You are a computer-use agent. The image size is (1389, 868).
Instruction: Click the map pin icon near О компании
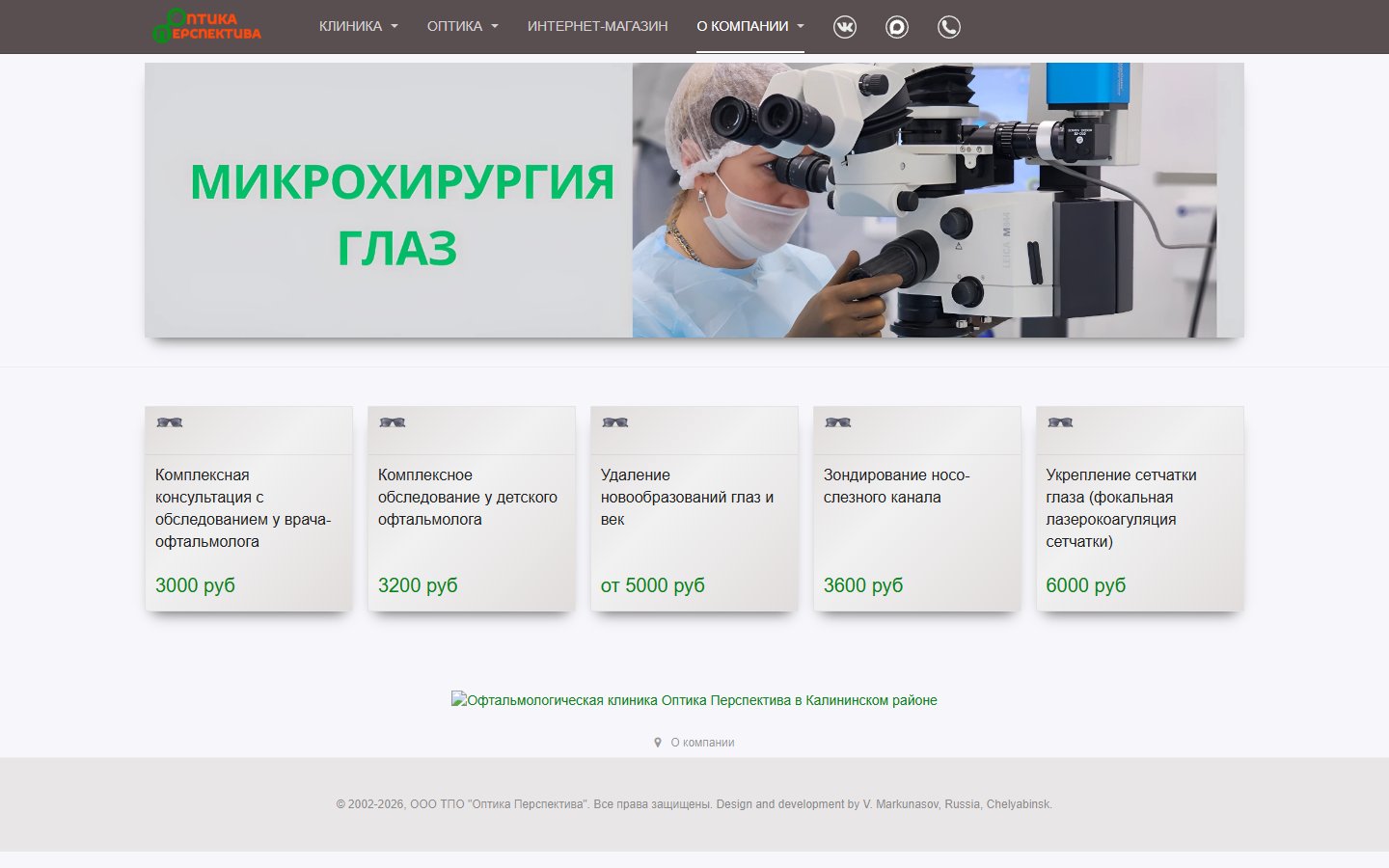click(x=658, y=743)
